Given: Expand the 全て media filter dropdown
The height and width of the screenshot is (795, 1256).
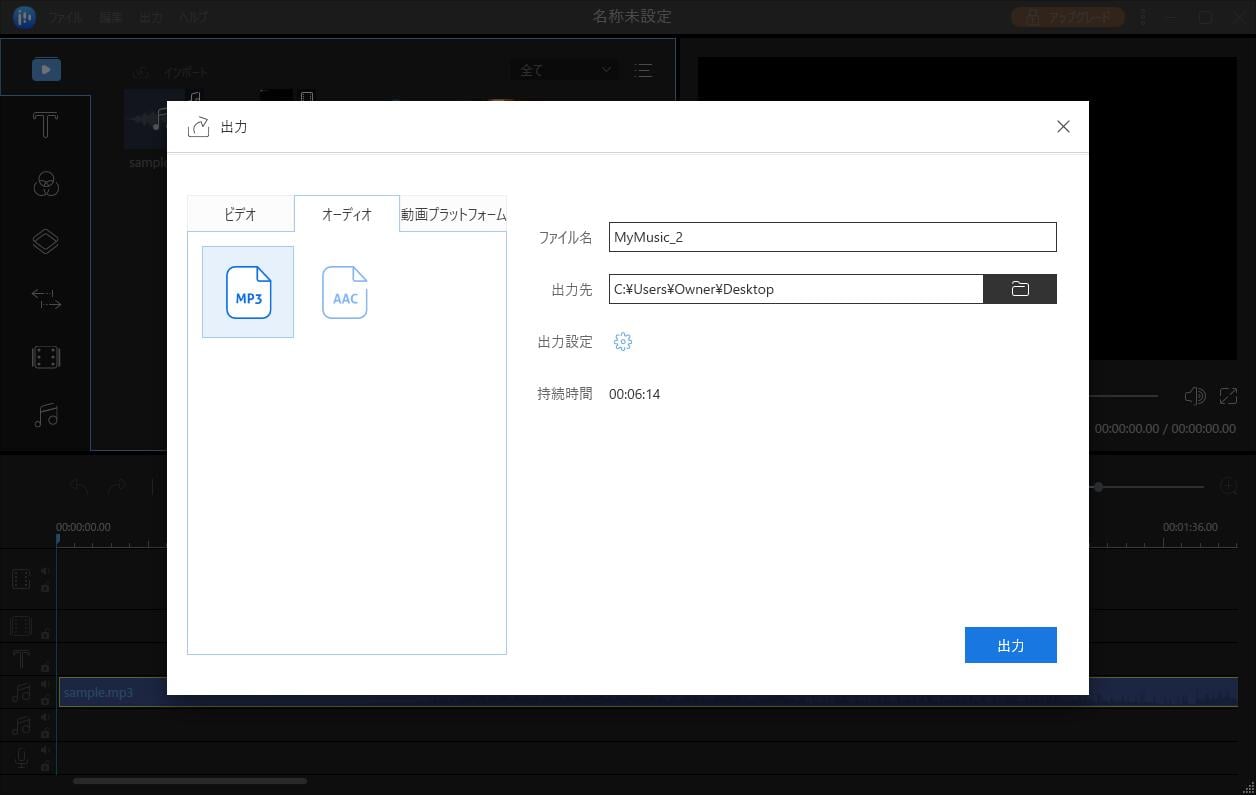Looking at the screenshot, I should (564, 70).
